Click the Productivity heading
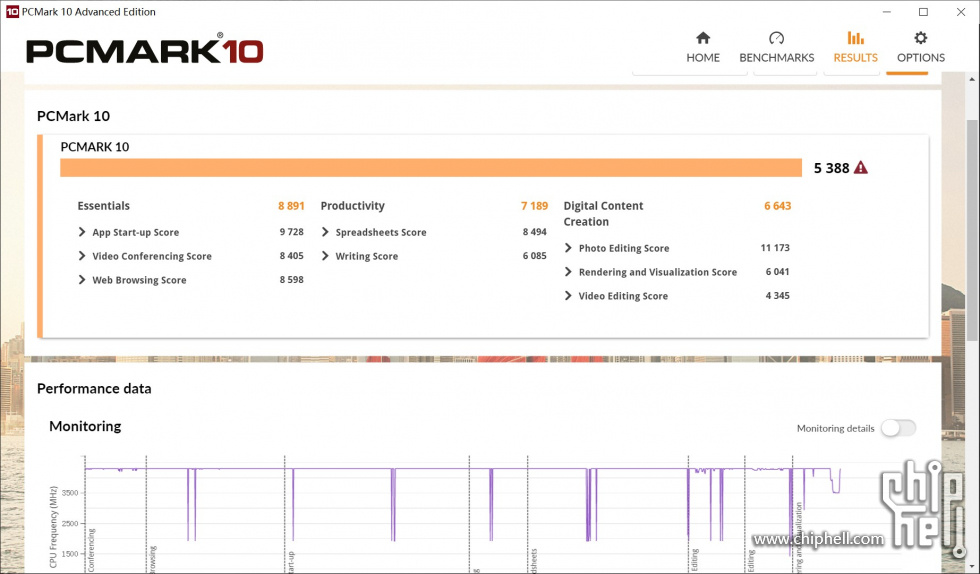Image resolution: width=980 pixels, height=574 pixels. pos(352,206)
